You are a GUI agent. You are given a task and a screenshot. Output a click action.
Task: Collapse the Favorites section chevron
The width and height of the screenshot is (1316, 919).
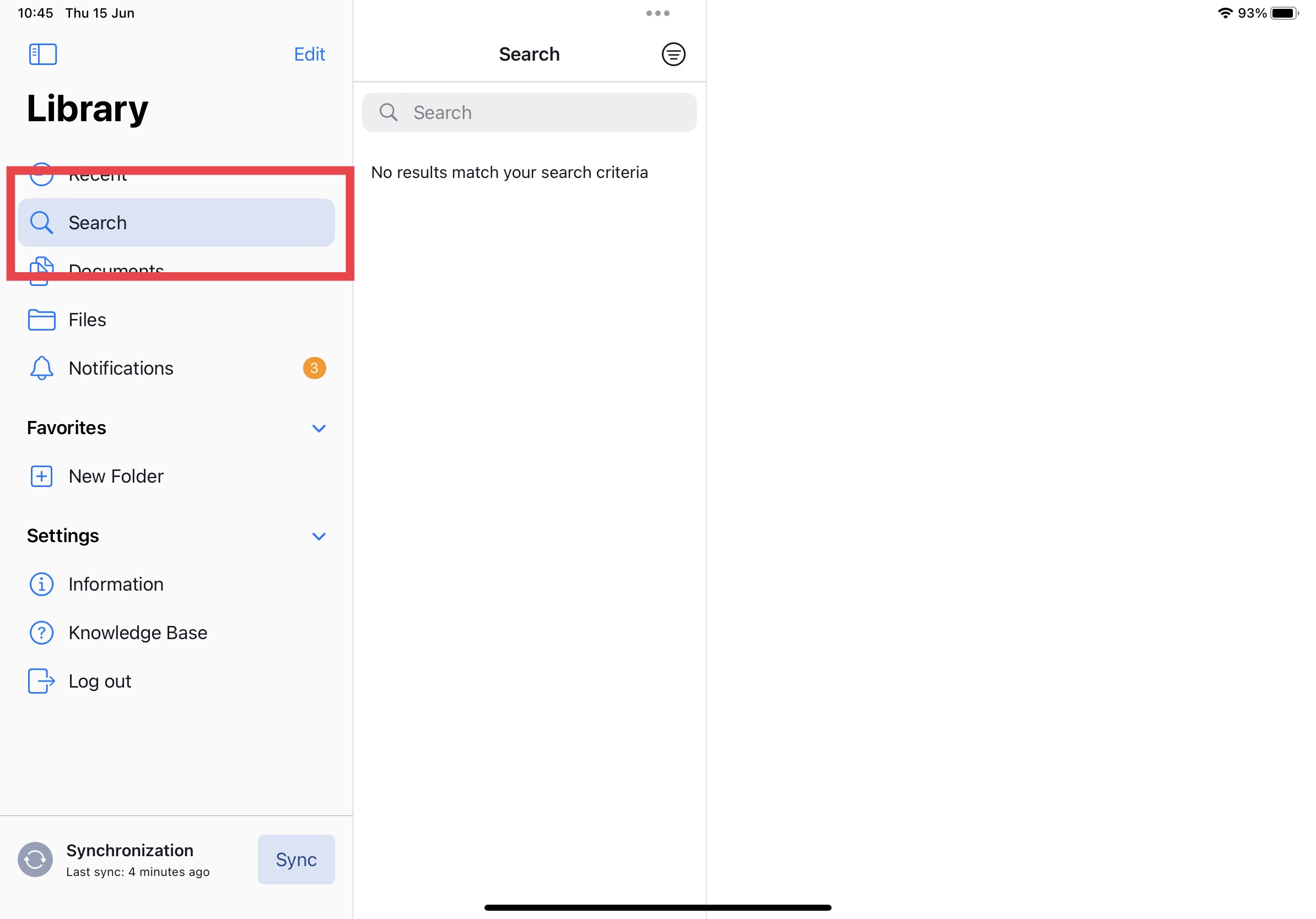point(319,428)
